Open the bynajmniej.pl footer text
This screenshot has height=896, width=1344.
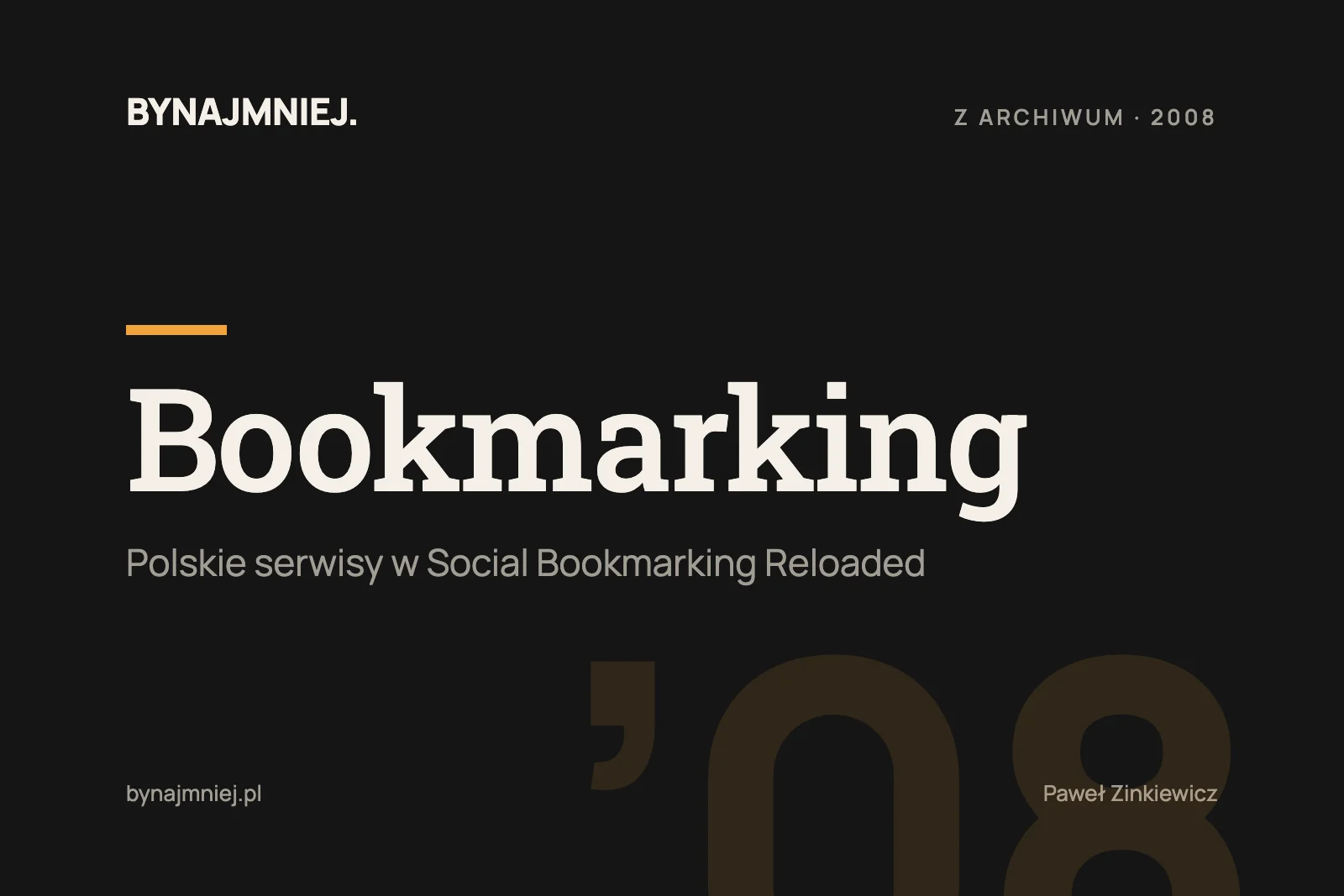[194, 794]
